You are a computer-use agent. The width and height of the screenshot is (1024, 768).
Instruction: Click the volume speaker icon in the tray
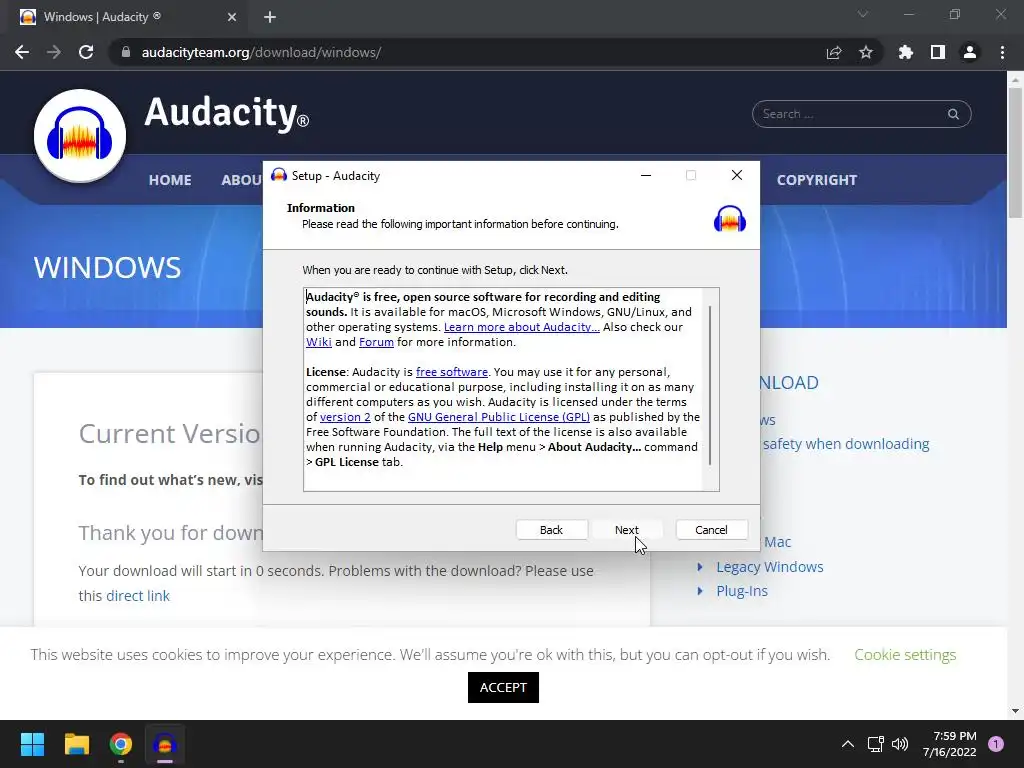[x=900, y=744]
